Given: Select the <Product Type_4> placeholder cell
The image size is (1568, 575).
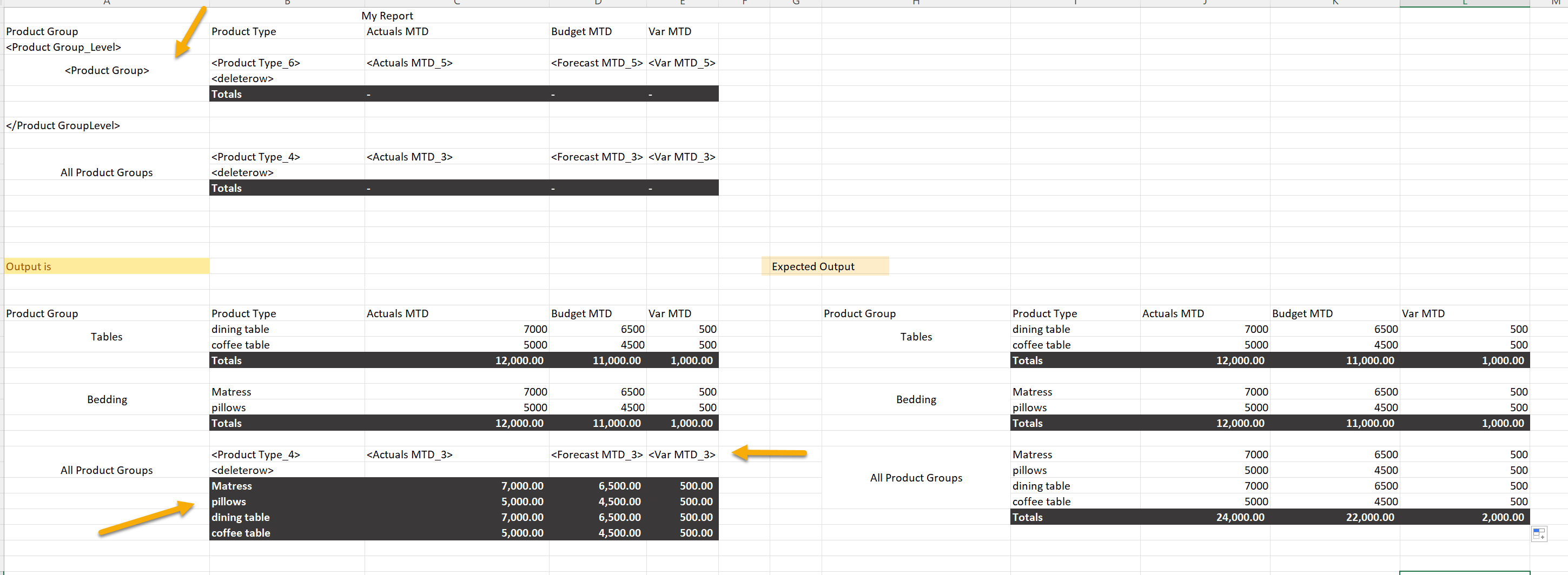Looking at the screenshot, I should point(256,156).
